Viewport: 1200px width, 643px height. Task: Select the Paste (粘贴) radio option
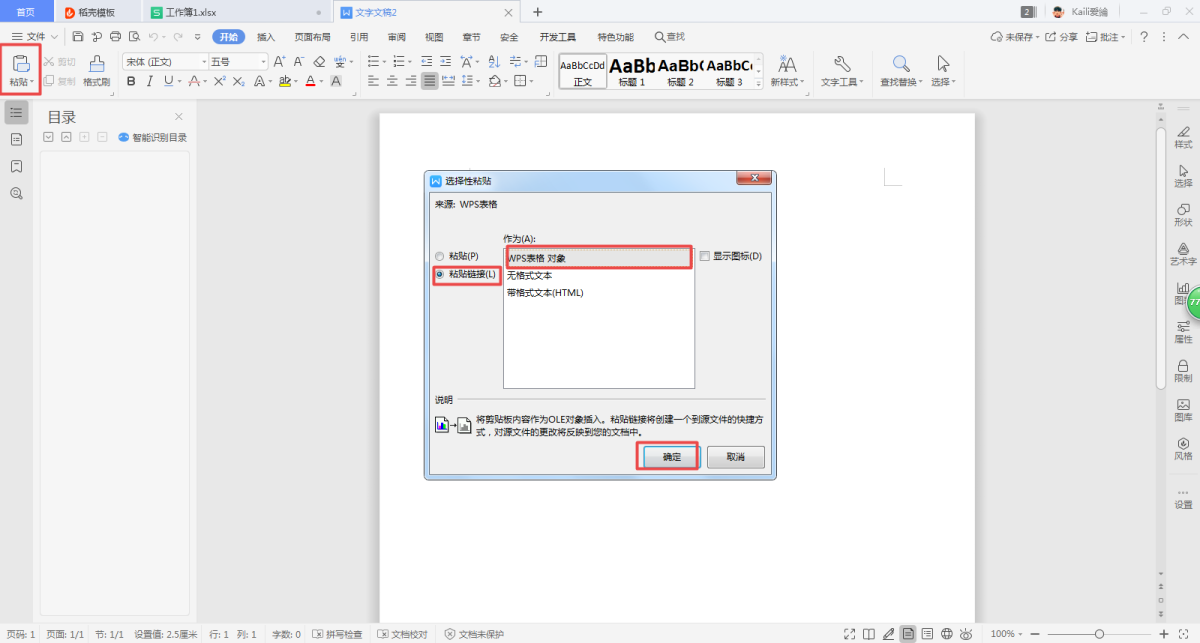pyautogui.click(x=440, y=256)
